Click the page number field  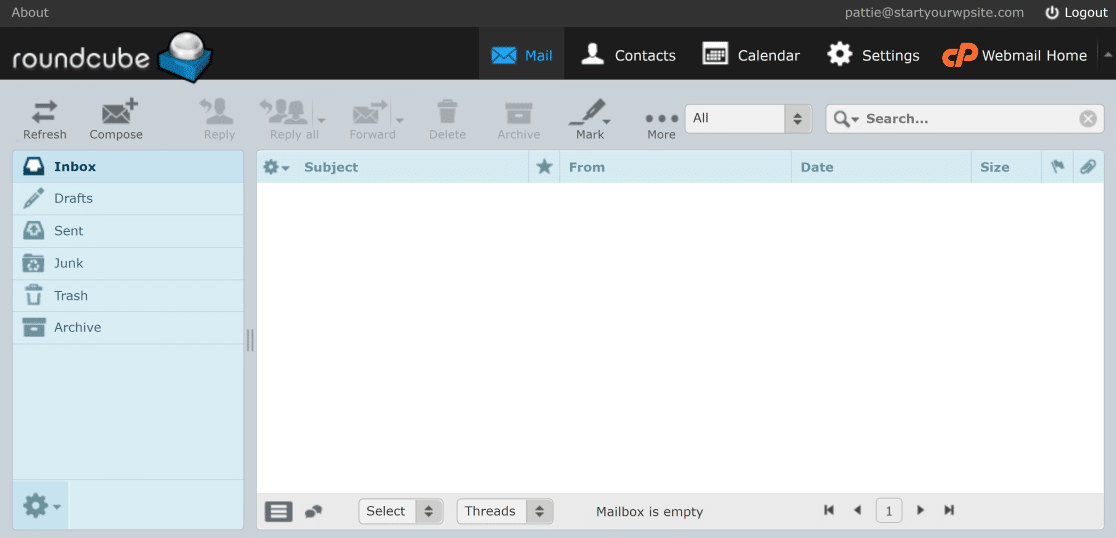coord(889,510)
